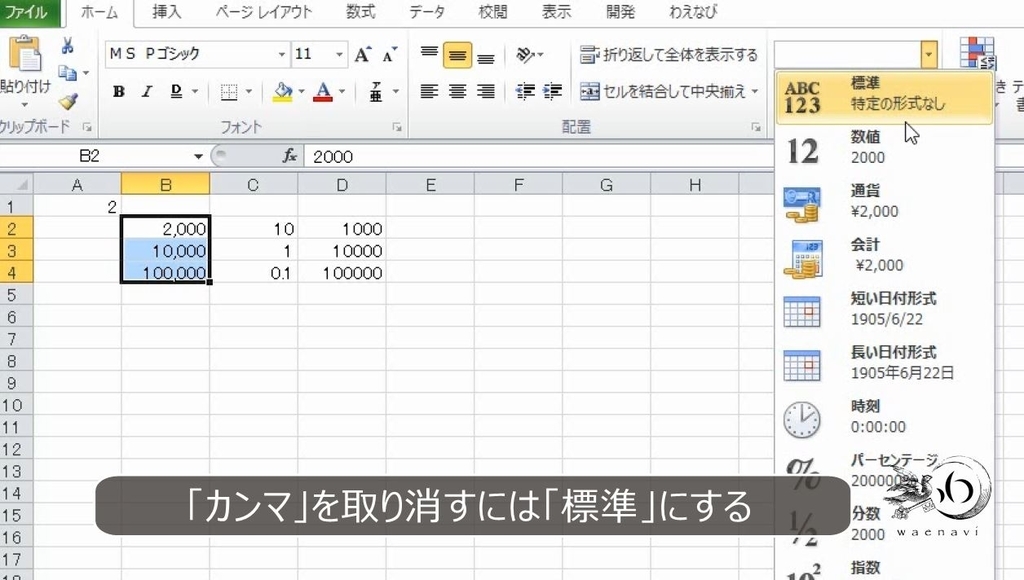Open the font name dropdown
The image size is (1024, 580).
coord(281,54)
